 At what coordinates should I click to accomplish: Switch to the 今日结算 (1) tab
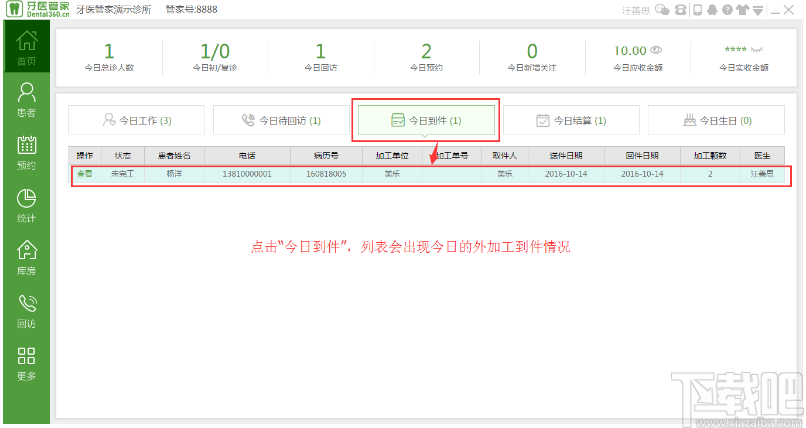pyautogui.click(x=571, y=120)
